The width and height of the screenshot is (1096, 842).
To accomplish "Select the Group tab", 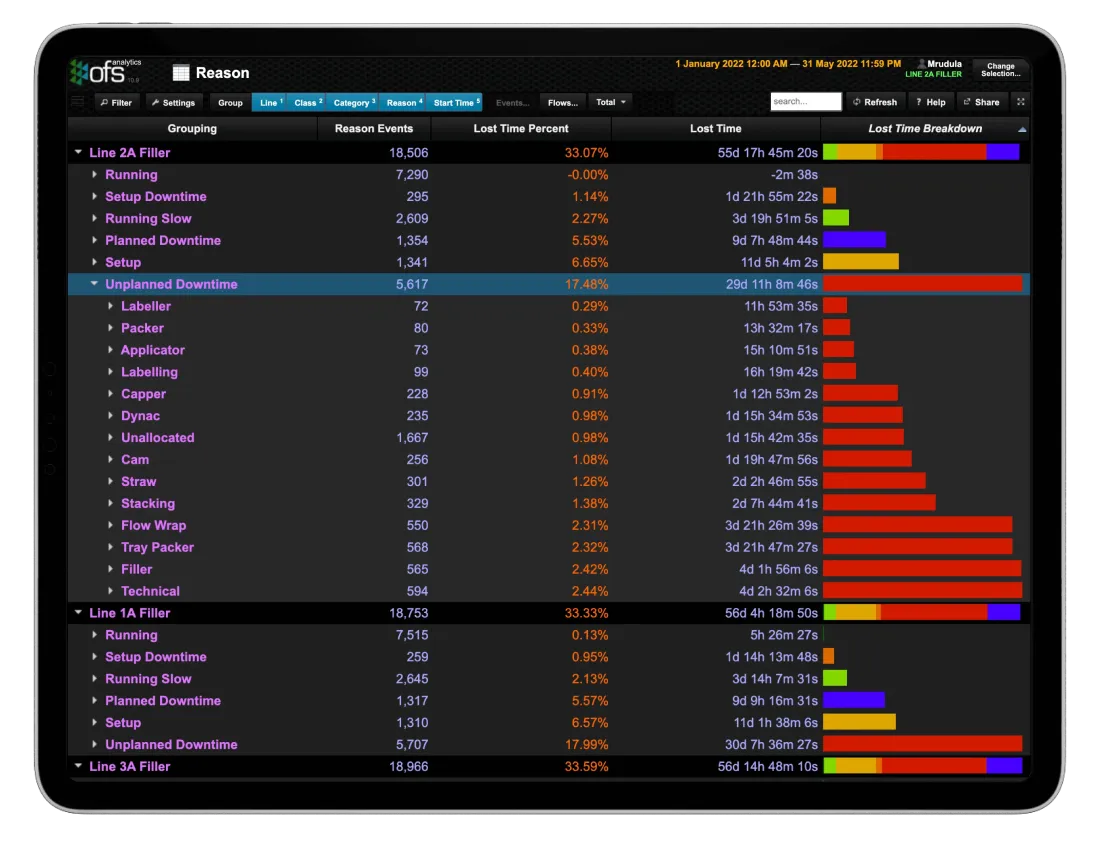I will [230, 102].
